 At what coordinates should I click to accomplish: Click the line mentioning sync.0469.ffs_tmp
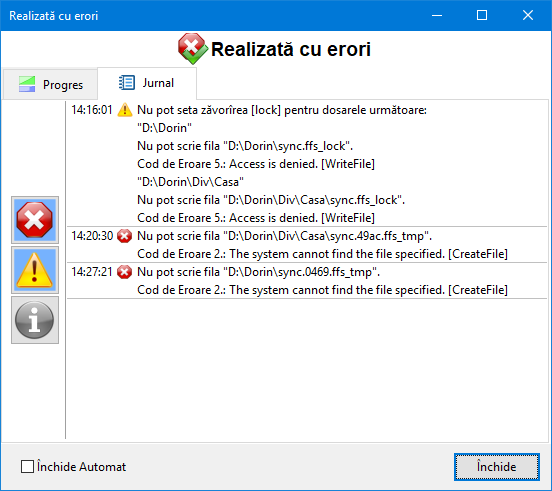258,272
